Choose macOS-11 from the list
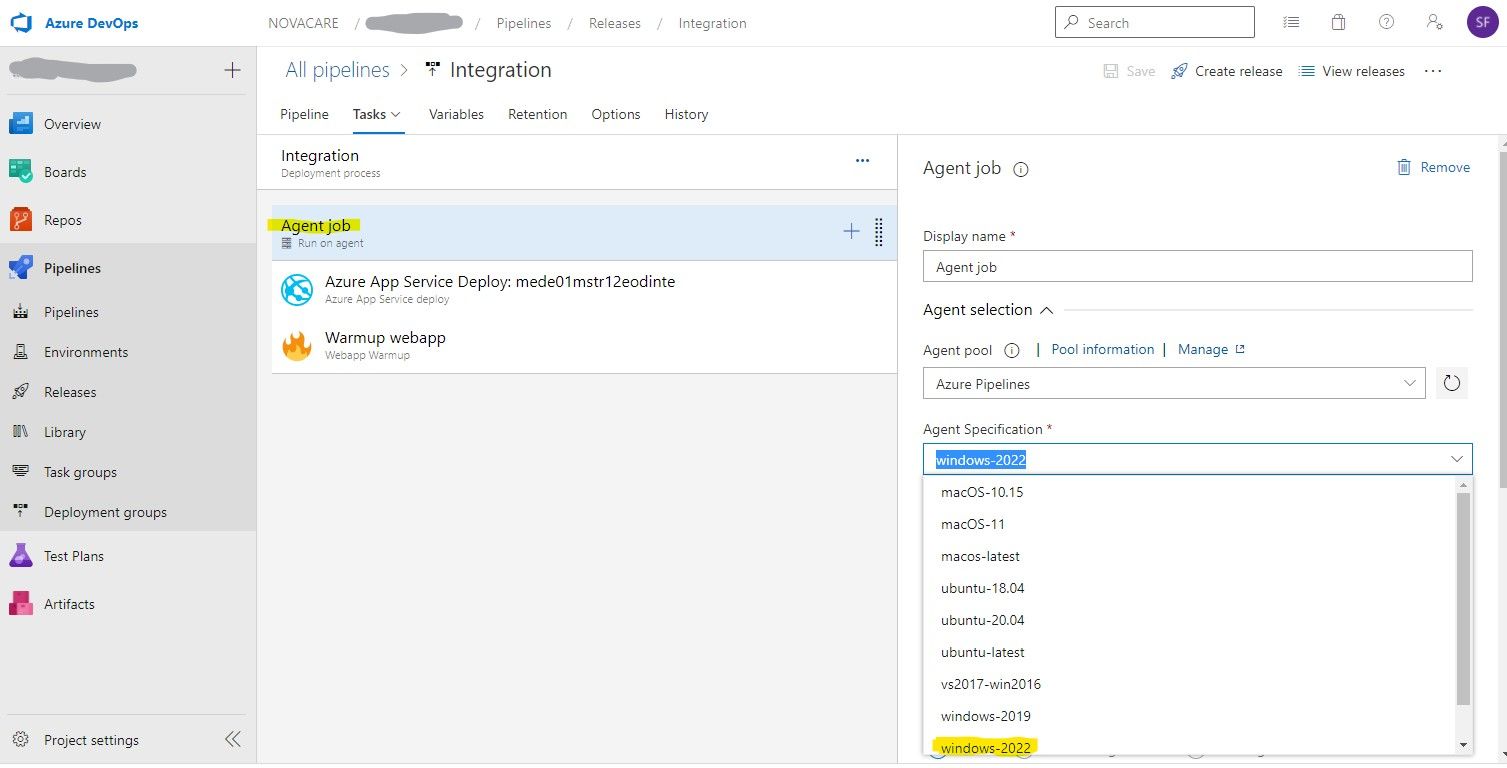1507x768 pixels. tap(1190, 524)
